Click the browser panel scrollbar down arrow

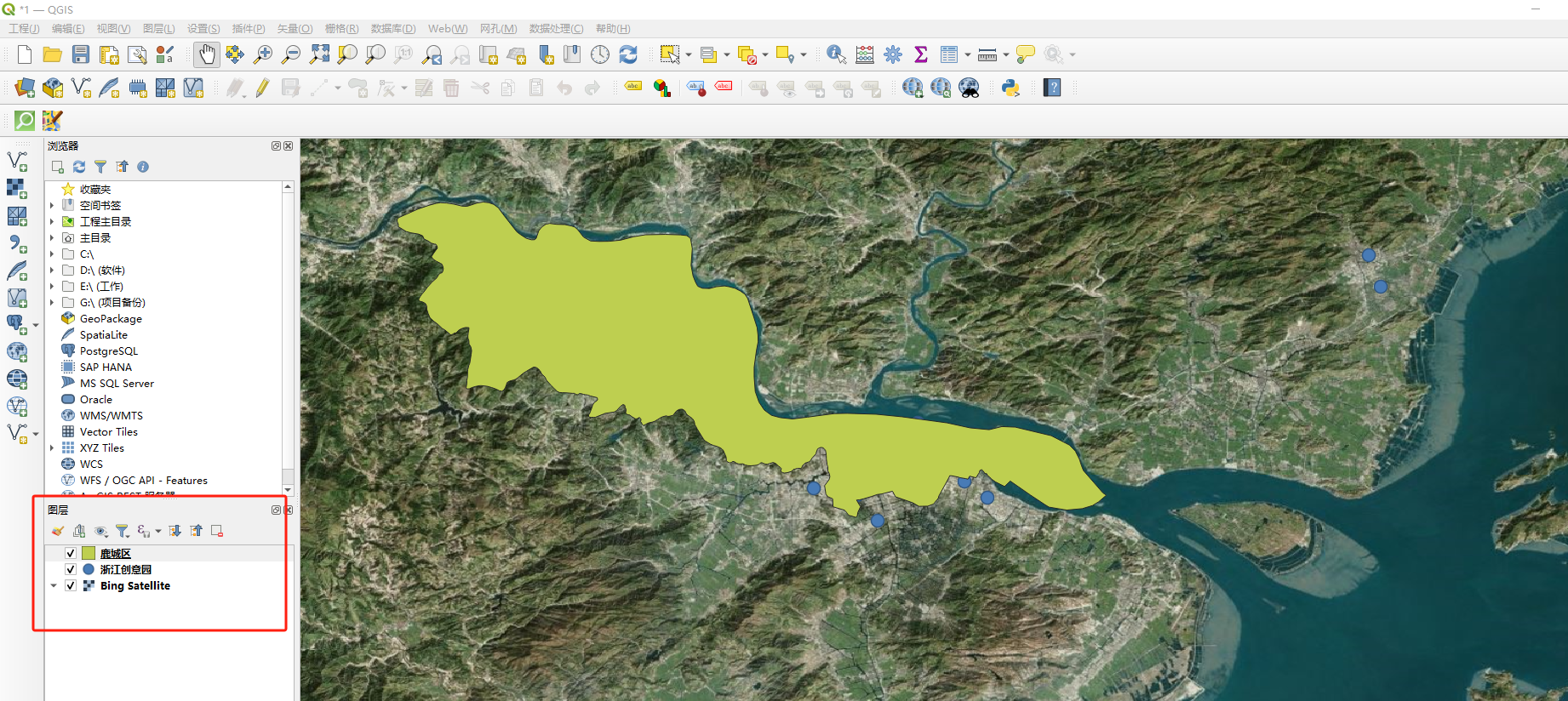[x=288, y=490]
